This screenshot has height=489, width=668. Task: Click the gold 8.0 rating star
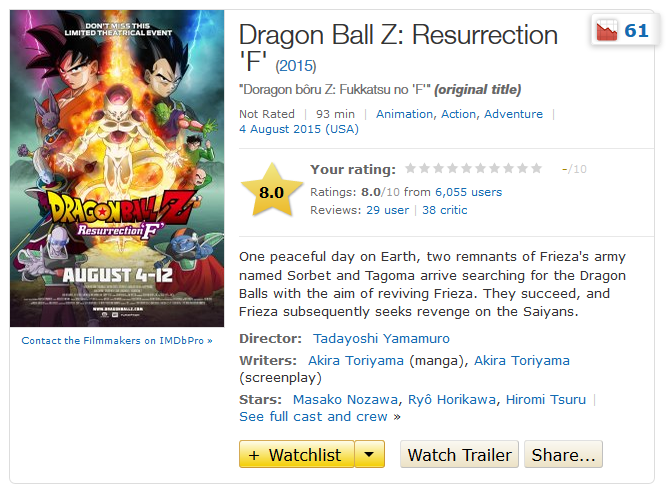pyautogui.click(x=272, y=190)
